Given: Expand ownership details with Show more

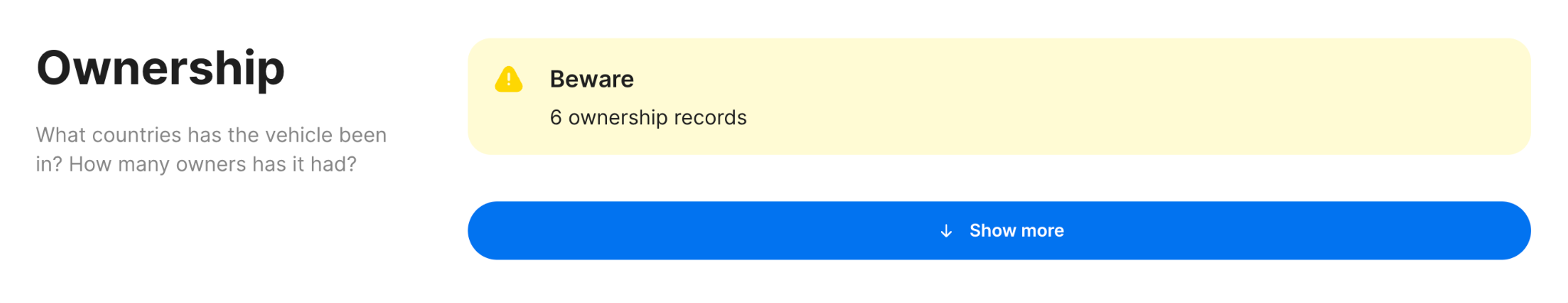Looking at the screenshot, I should 999,230.
